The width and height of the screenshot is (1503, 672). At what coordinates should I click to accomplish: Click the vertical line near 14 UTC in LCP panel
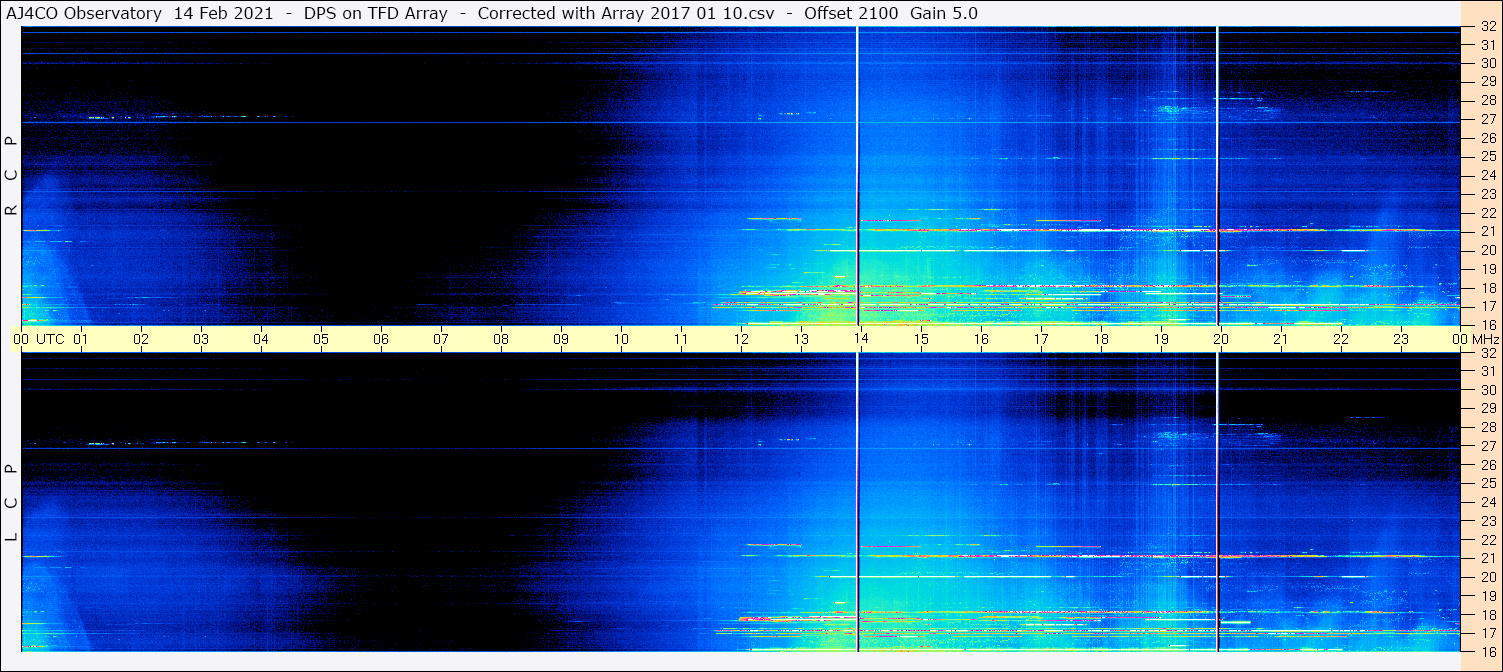click(857, 502)
